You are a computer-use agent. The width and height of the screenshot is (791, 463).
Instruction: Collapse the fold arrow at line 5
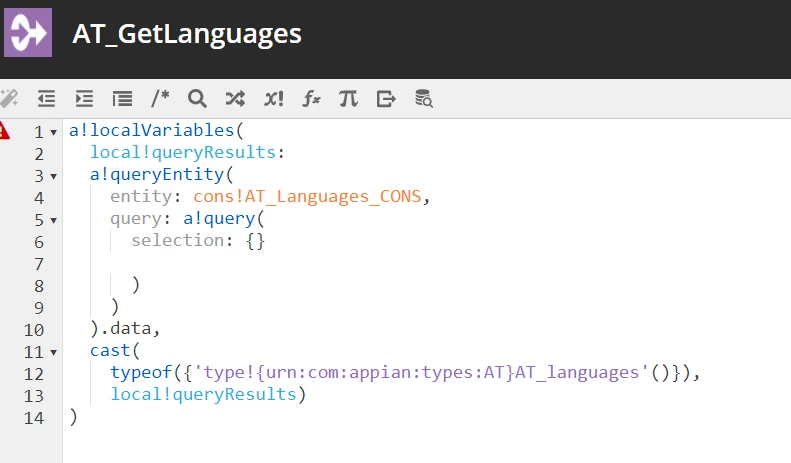point(53,220)
